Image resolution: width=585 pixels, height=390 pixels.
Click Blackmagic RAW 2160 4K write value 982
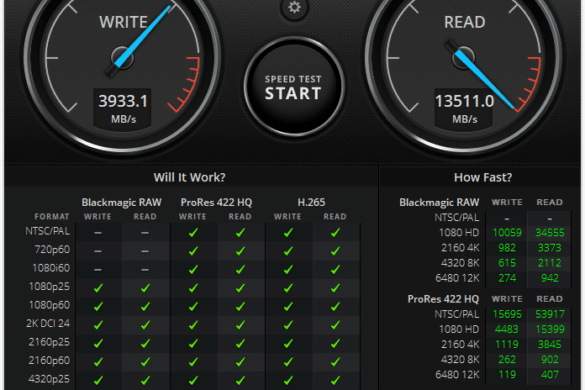[507, 248]
